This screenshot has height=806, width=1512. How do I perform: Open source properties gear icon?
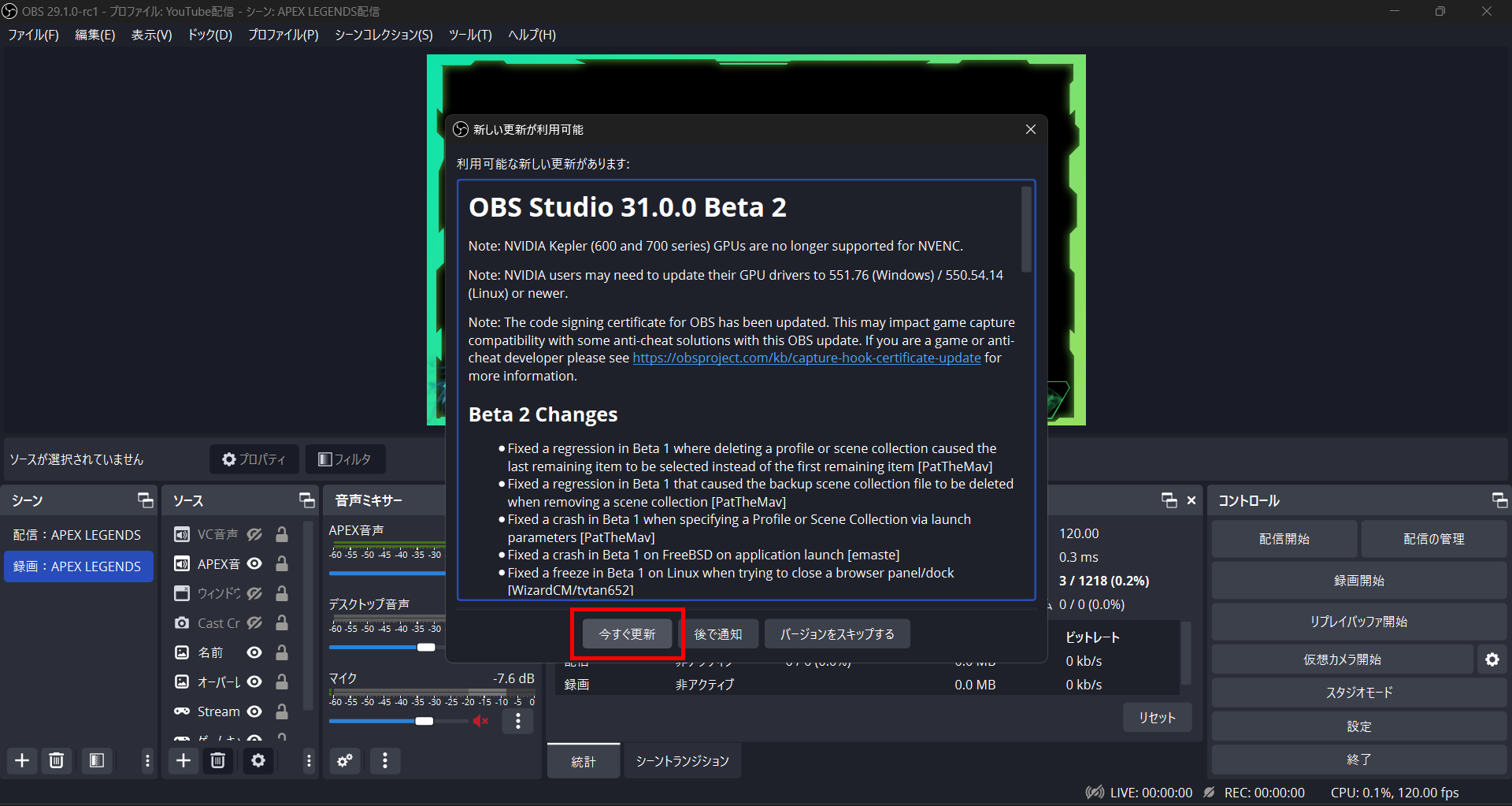tap(258, 760)
